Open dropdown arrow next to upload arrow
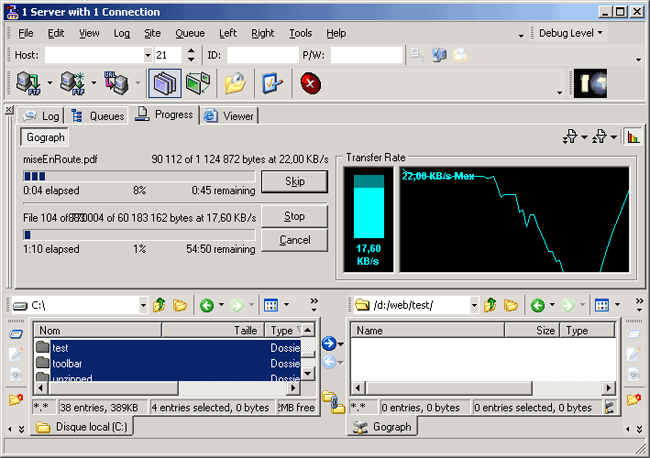The image size is (650, 458). coord(341,344)
